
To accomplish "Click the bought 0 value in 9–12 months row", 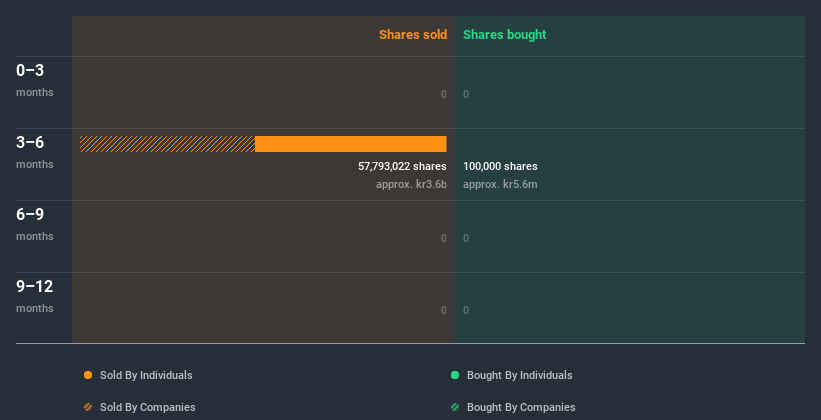I will click(466, 310).
